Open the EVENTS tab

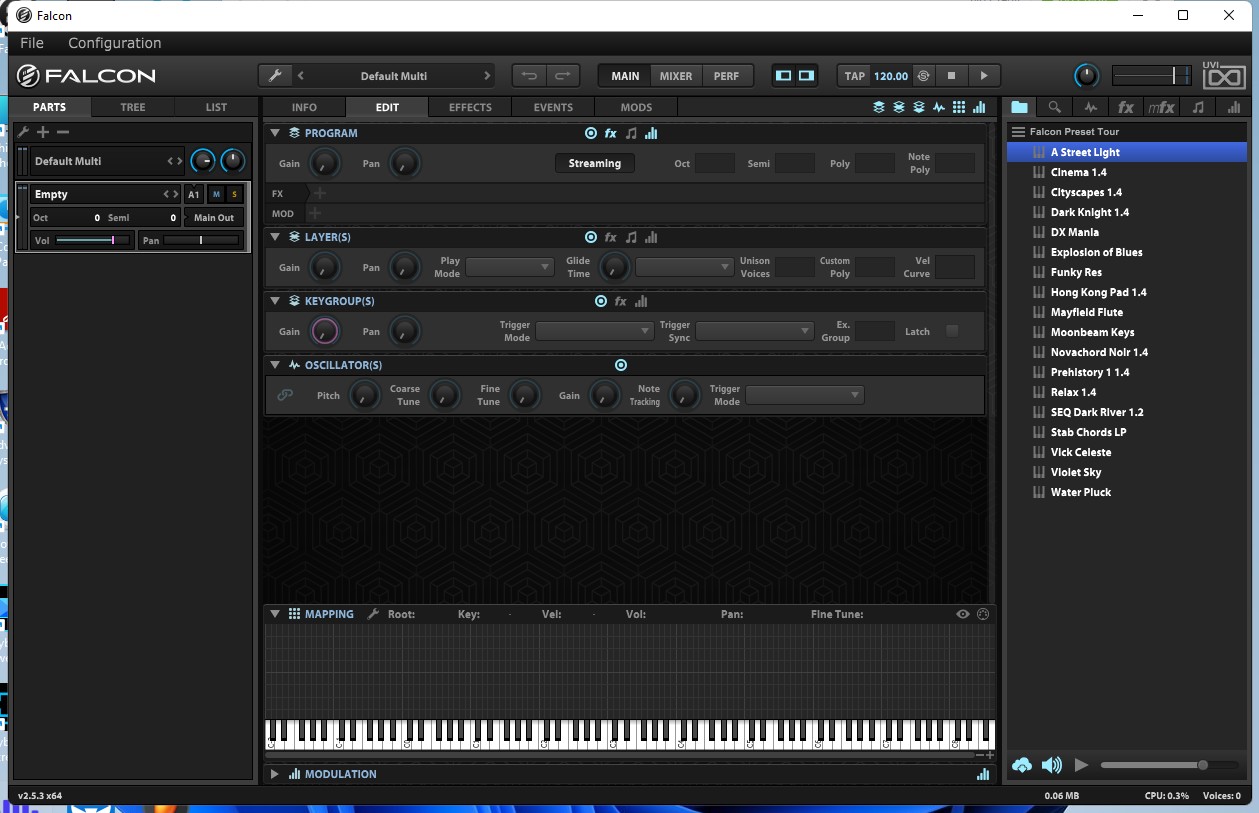tap(553, 107)
